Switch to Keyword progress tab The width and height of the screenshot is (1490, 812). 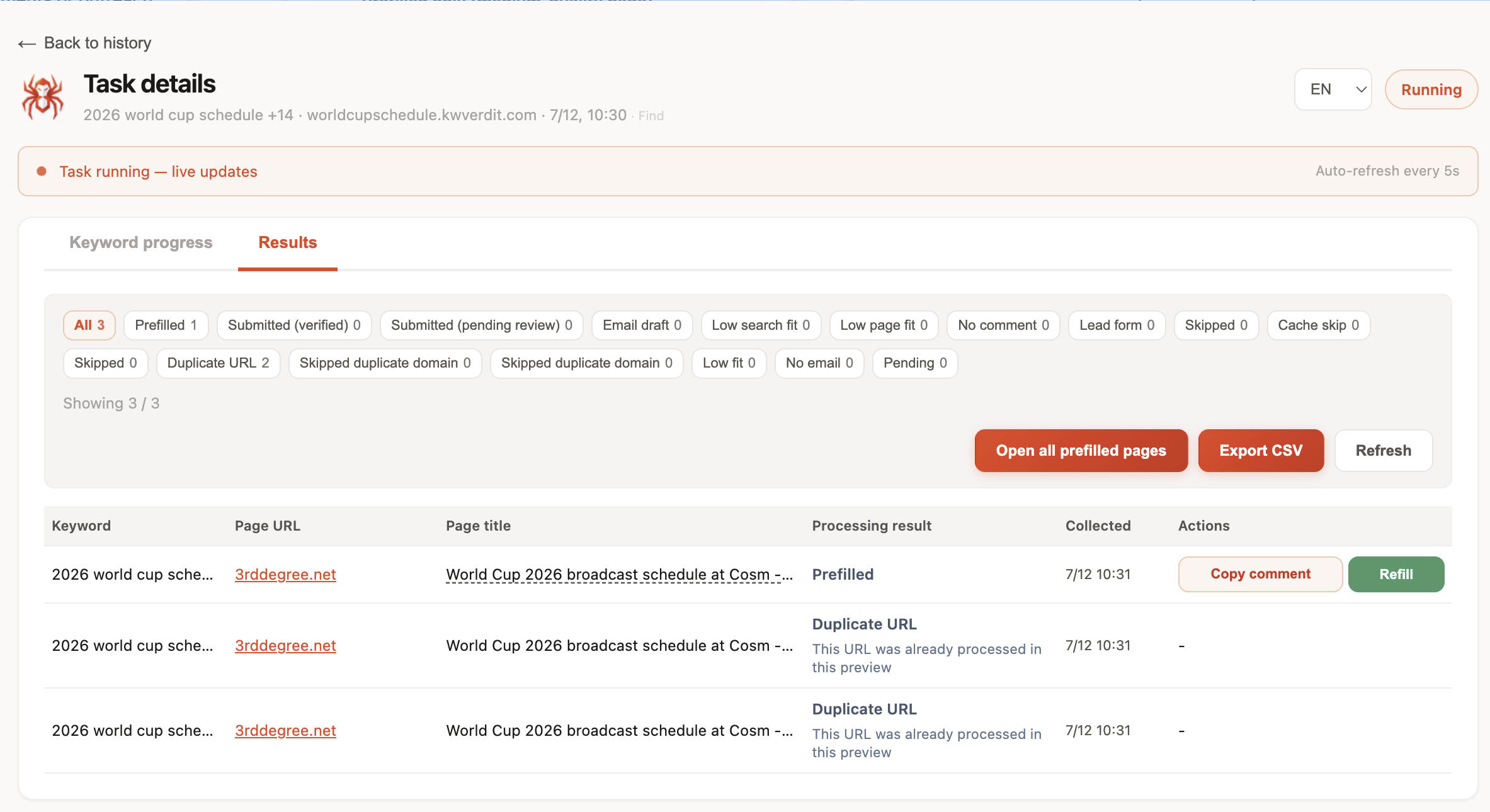[141, 242]
